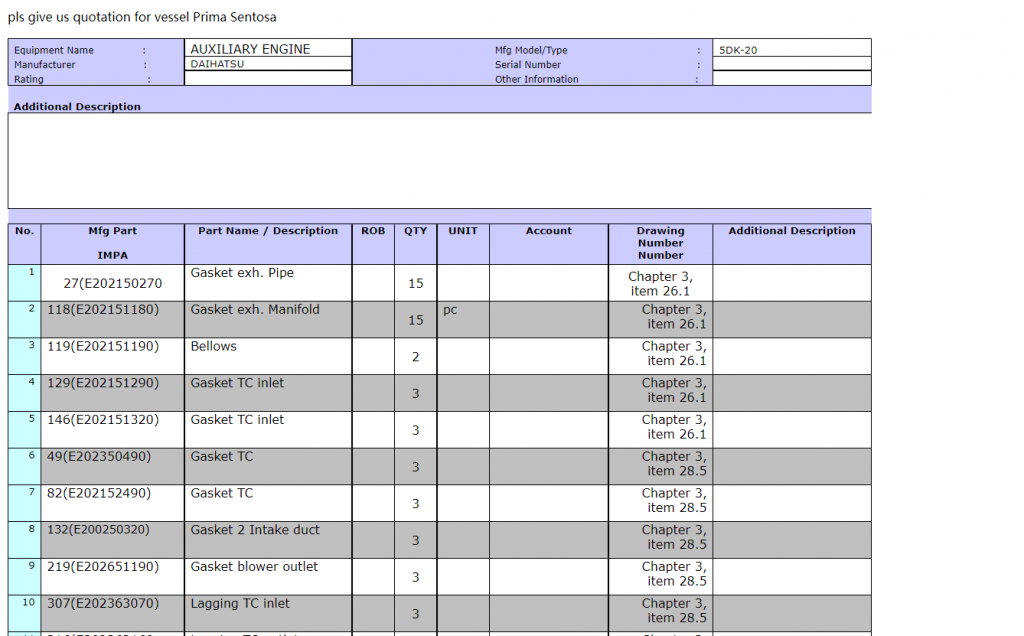This screenshot has height=636, width=1024.
Task: Click the Equipment Name field showing AUXILIARY ENGINE
Action: 267,48
